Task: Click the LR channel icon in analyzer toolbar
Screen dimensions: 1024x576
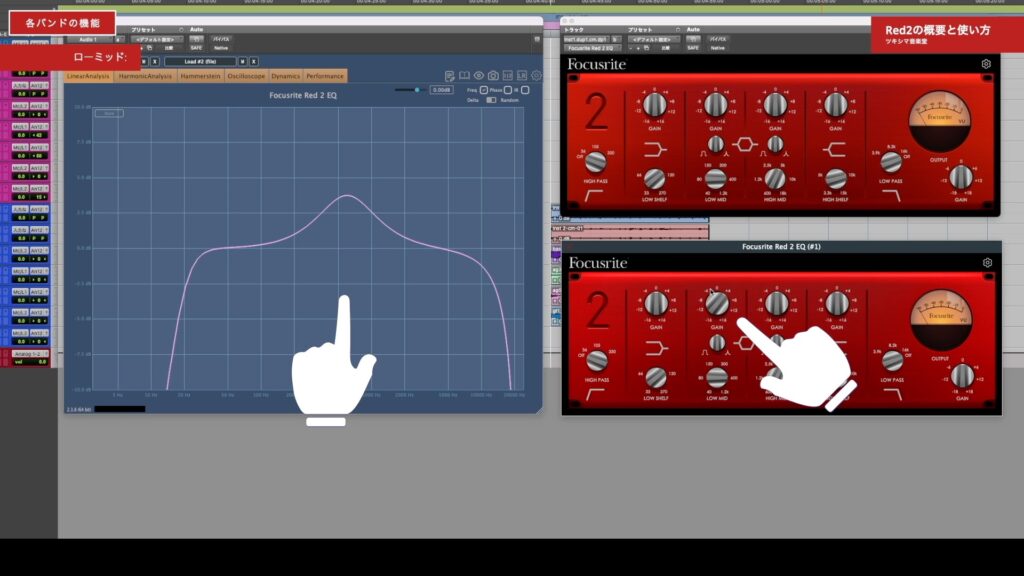Action: [522, 76]
